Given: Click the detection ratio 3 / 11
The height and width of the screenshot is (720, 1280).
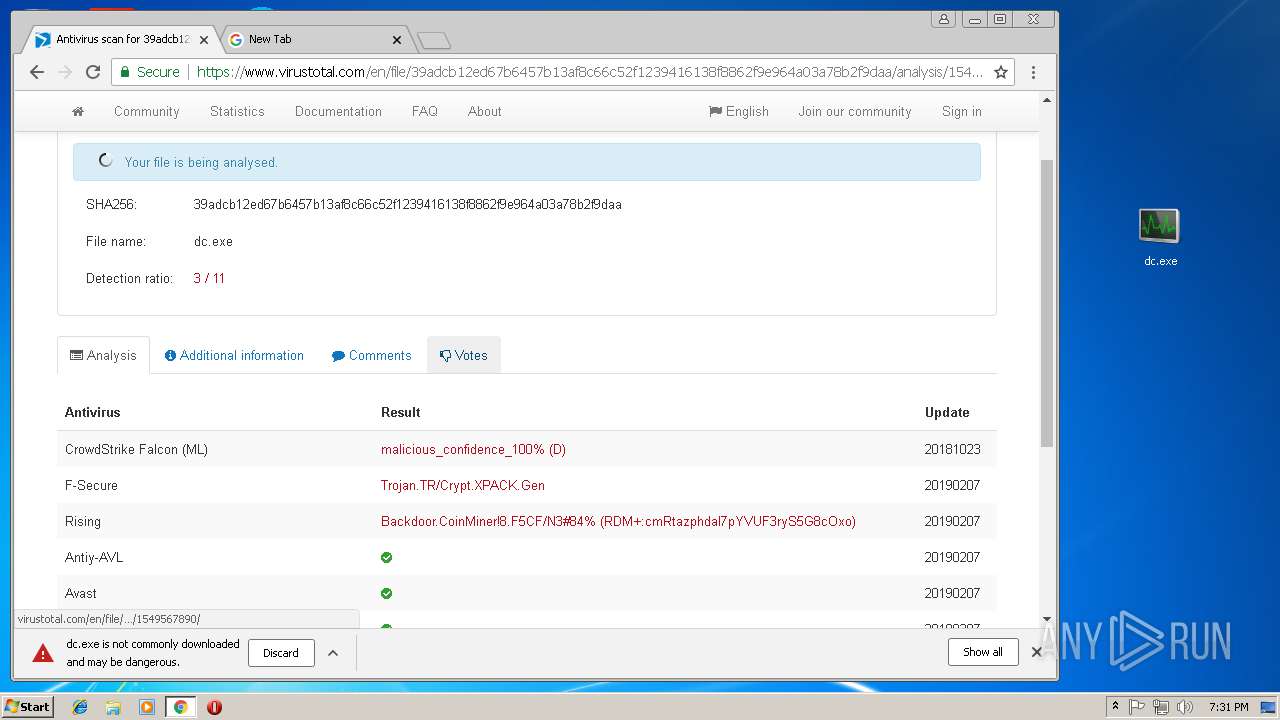Looking at the screenshot, I should click(209, 278).
